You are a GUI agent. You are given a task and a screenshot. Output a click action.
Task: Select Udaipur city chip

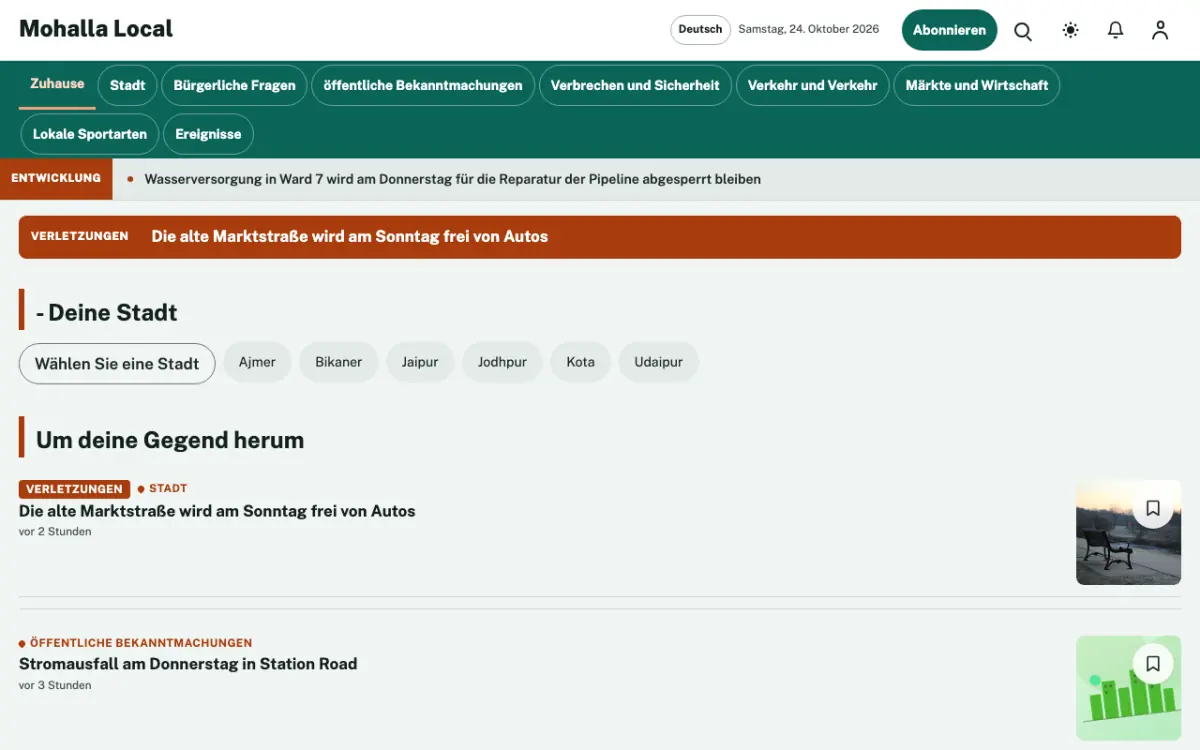click(658, 362)
